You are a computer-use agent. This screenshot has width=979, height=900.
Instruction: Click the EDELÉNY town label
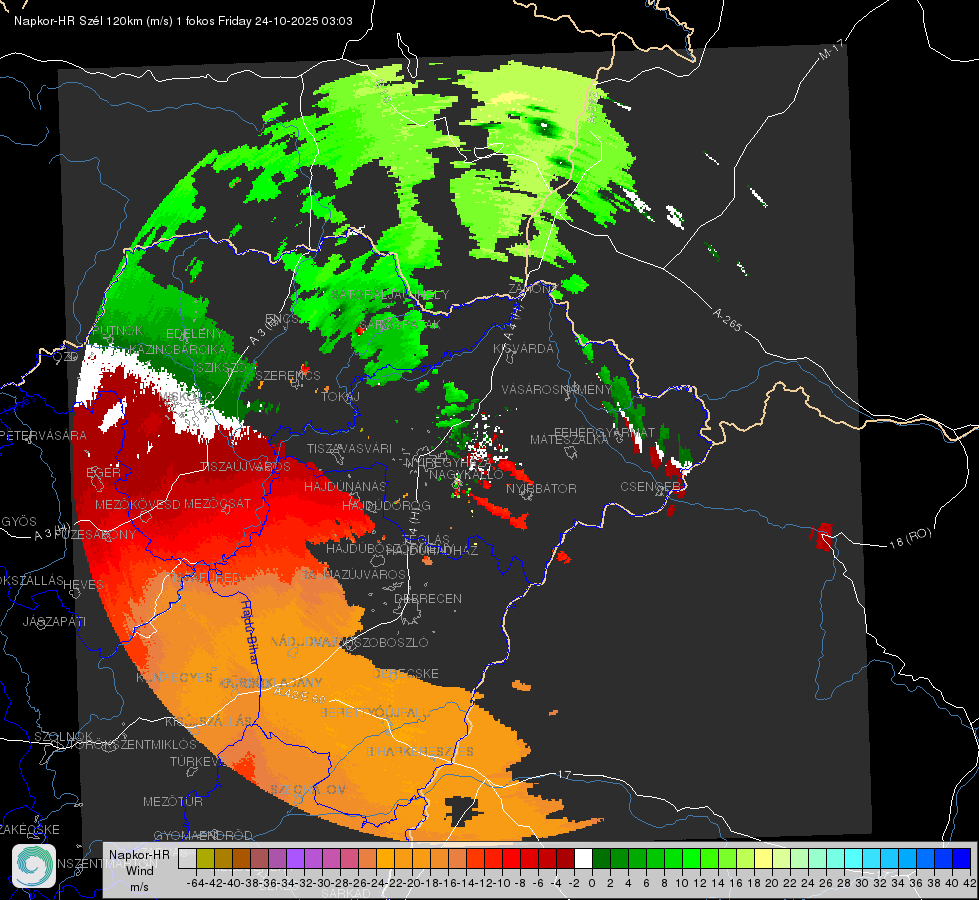coord(194,334)
